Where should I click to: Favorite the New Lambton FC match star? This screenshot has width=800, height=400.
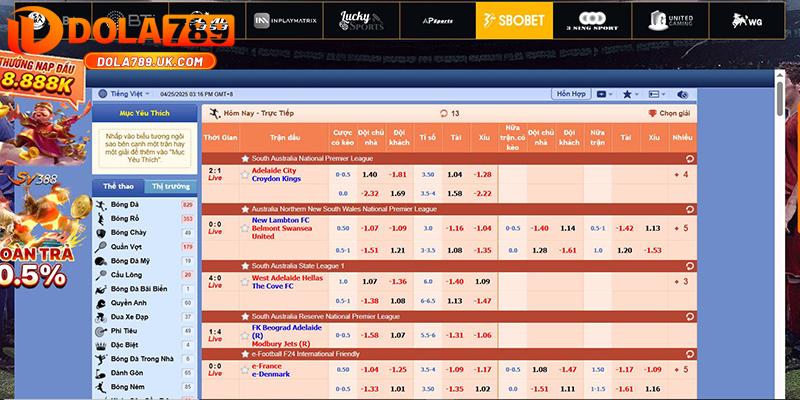(244, 228)
